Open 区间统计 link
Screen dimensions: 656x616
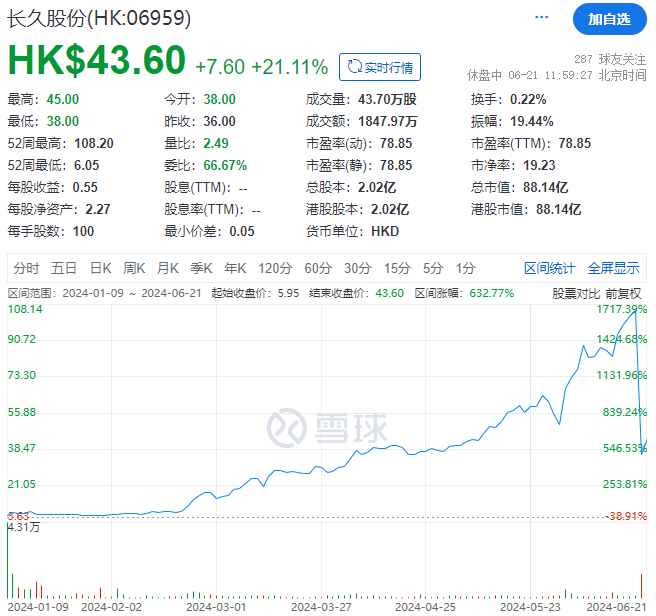549,268
